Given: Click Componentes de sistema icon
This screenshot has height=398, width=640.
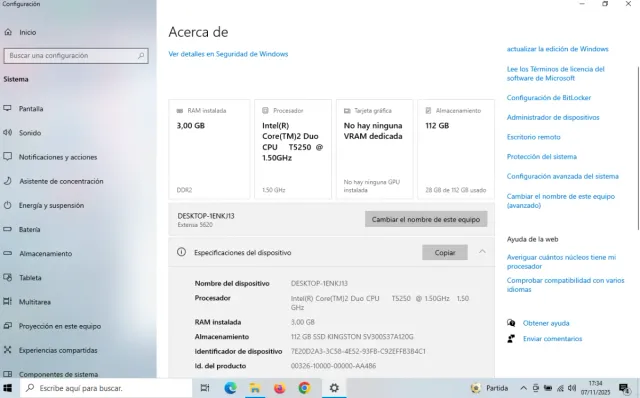Looking at the screenshot, I should [7, 374].
